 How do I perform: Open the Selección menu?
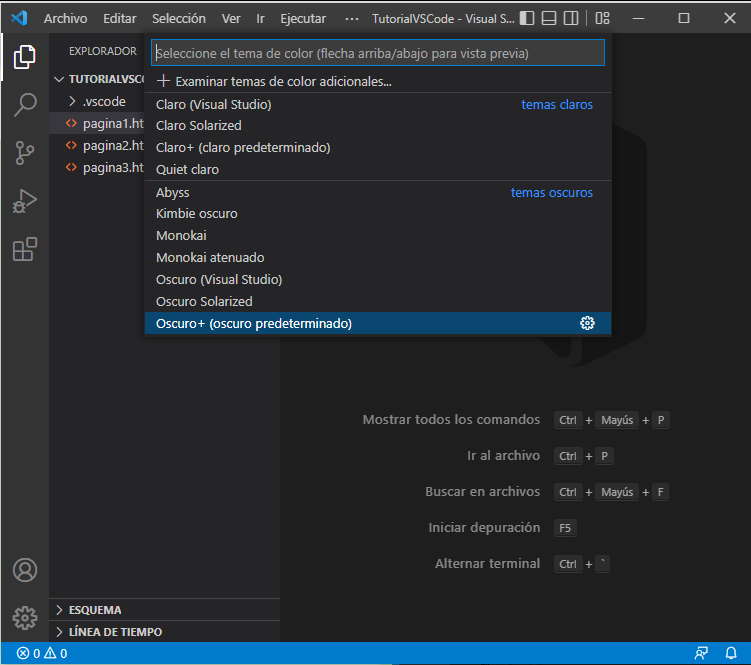[179, 18]
